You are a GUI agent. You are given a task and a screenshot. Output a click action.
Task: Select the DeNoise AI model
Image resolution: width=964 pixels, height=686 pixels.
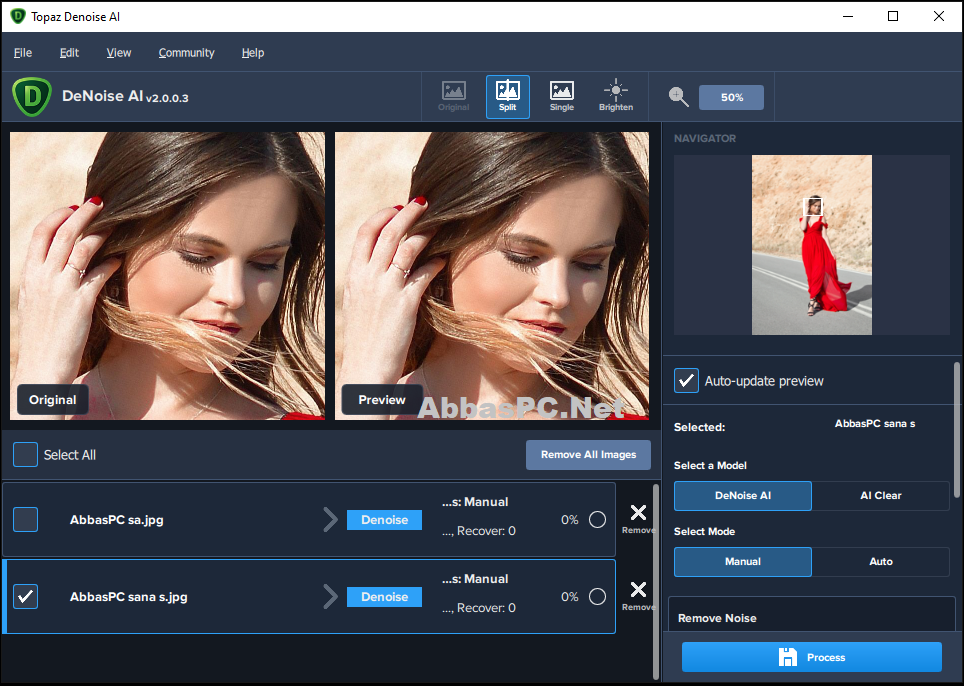point(743,495)
